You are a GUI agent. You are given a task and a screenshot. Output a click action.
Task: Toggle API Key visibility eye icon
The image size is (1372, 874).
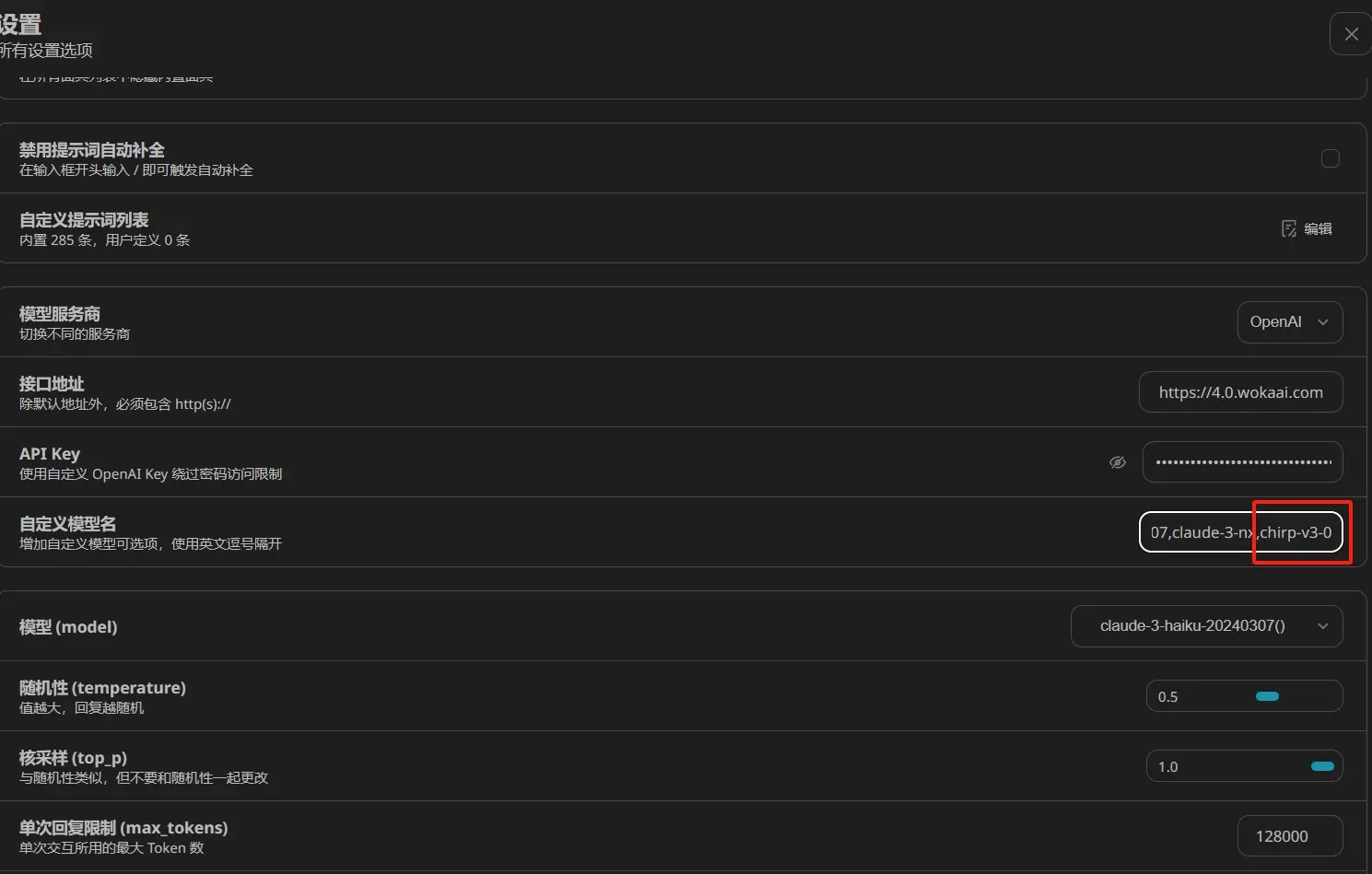pyautogui.click(x=1118, y=462)
